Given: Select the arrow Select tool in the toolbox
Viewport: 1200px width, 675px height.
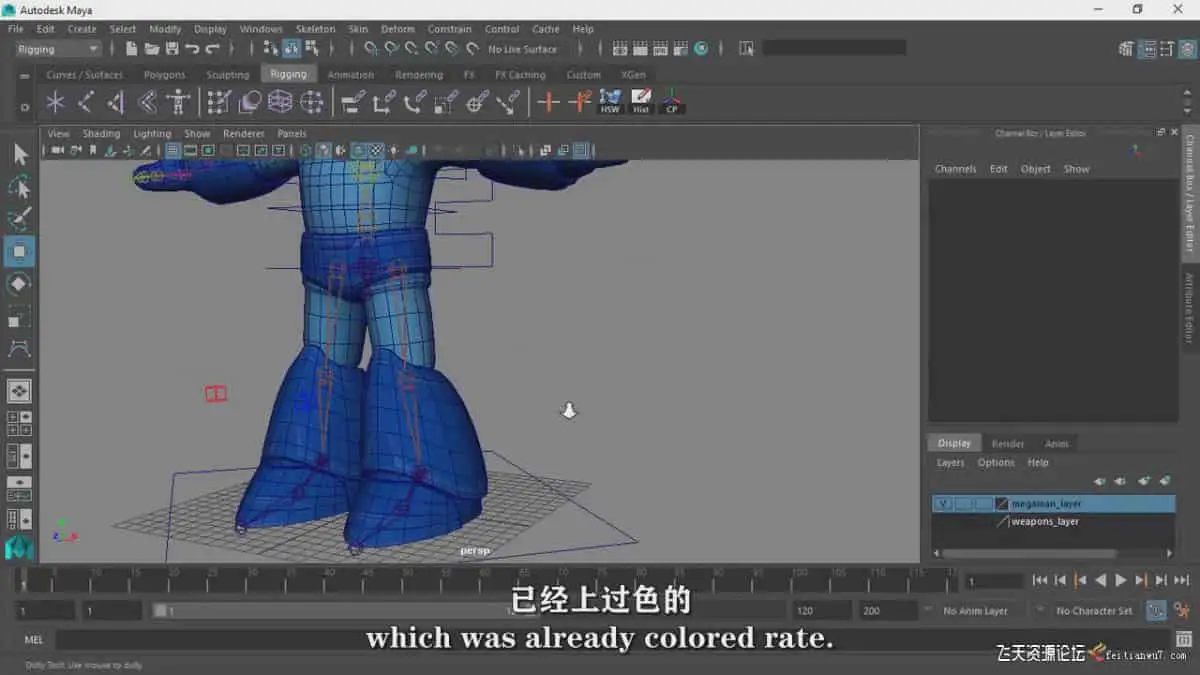Looking at the screenshot, I should coord(20,154).
